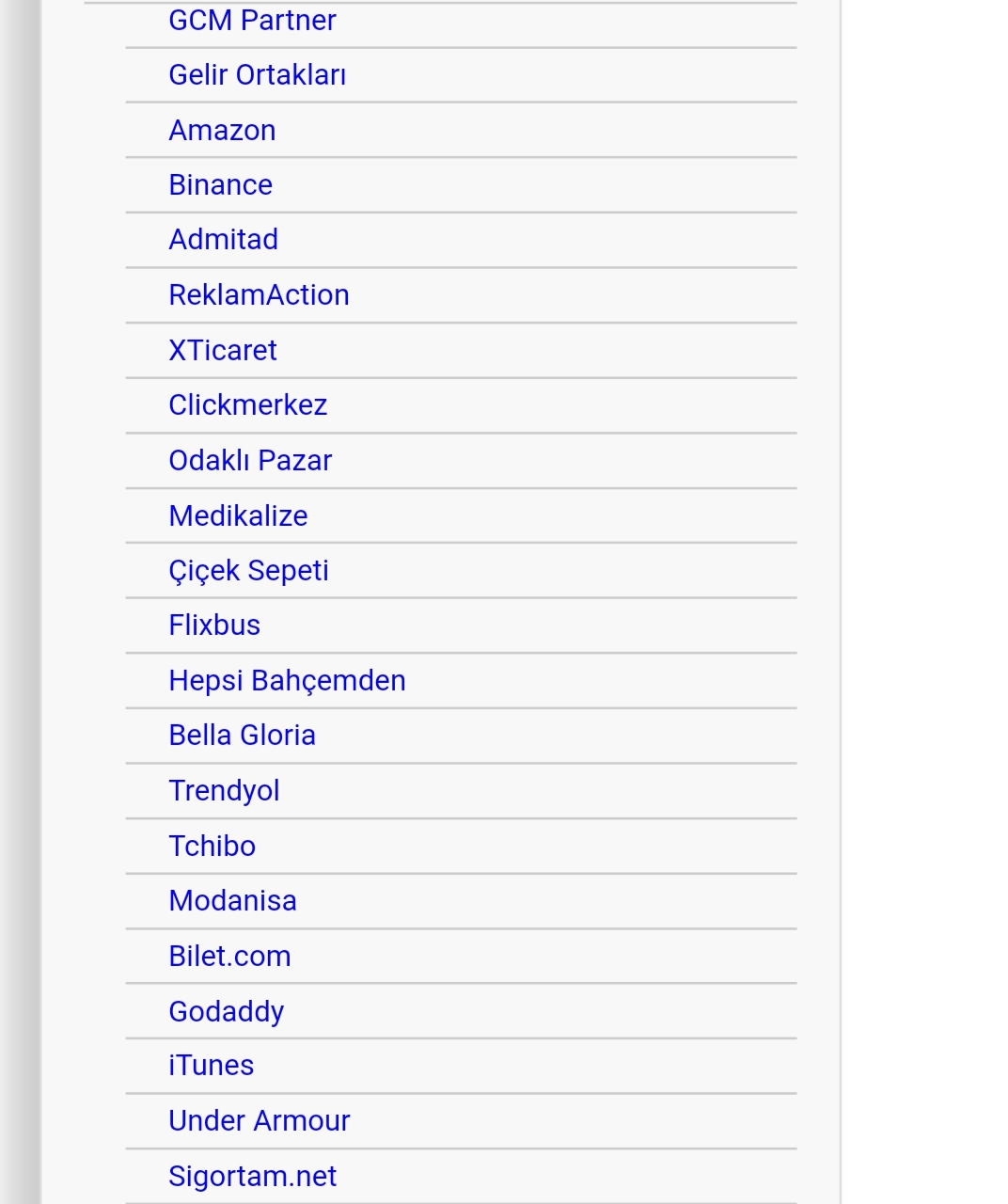The width and height of the screenshot is (1008, 1204).
Task: Go to Hepsi Bahçemden link
Action: click(x=287, y=681)
